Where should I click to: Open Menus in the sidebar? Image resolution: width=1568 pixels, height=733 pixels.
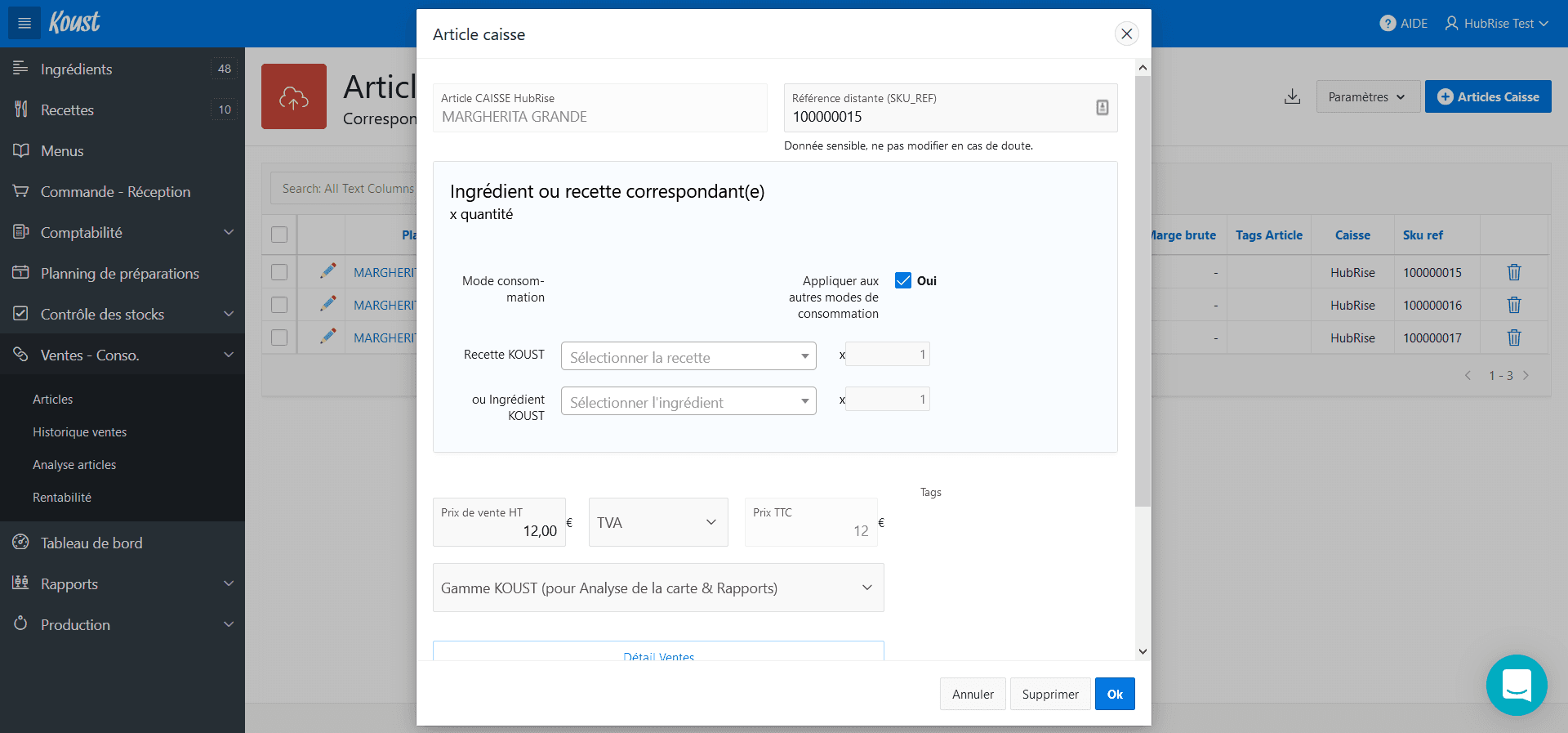(x=122, y=150)
